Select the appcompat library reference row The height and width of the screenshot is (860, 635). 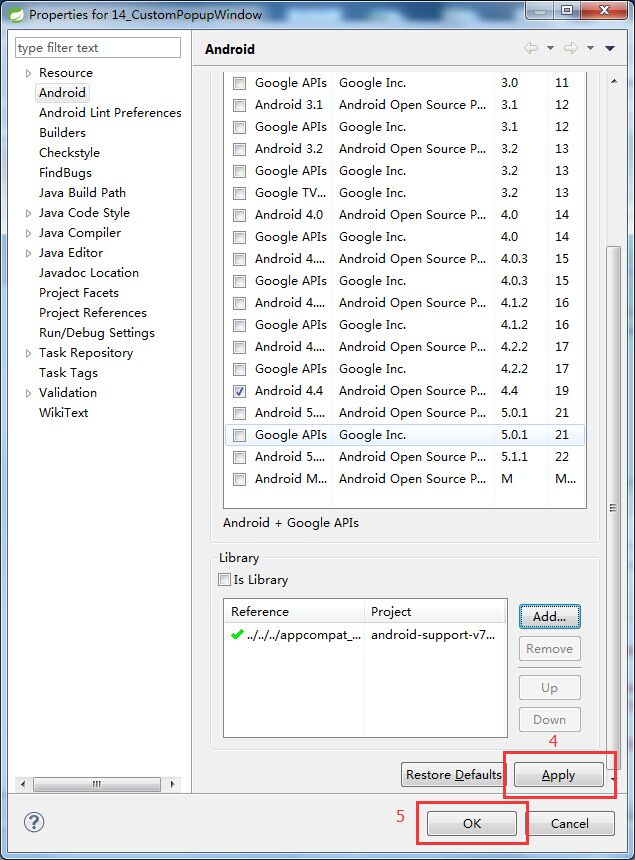[x=365, y=635]
